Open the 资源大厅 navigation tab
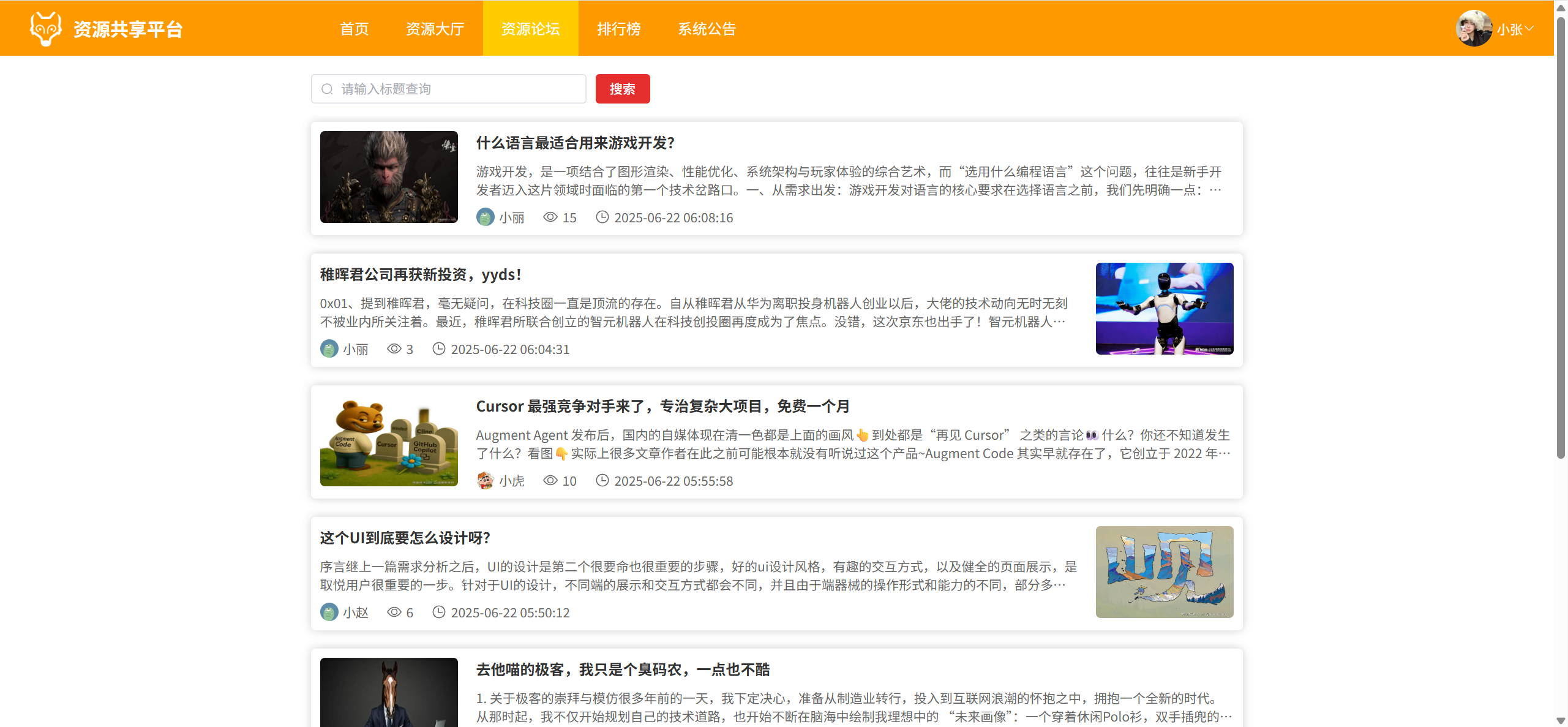Image resolution: width=1568 pixels, height=727 pixels. coord(435,29)
